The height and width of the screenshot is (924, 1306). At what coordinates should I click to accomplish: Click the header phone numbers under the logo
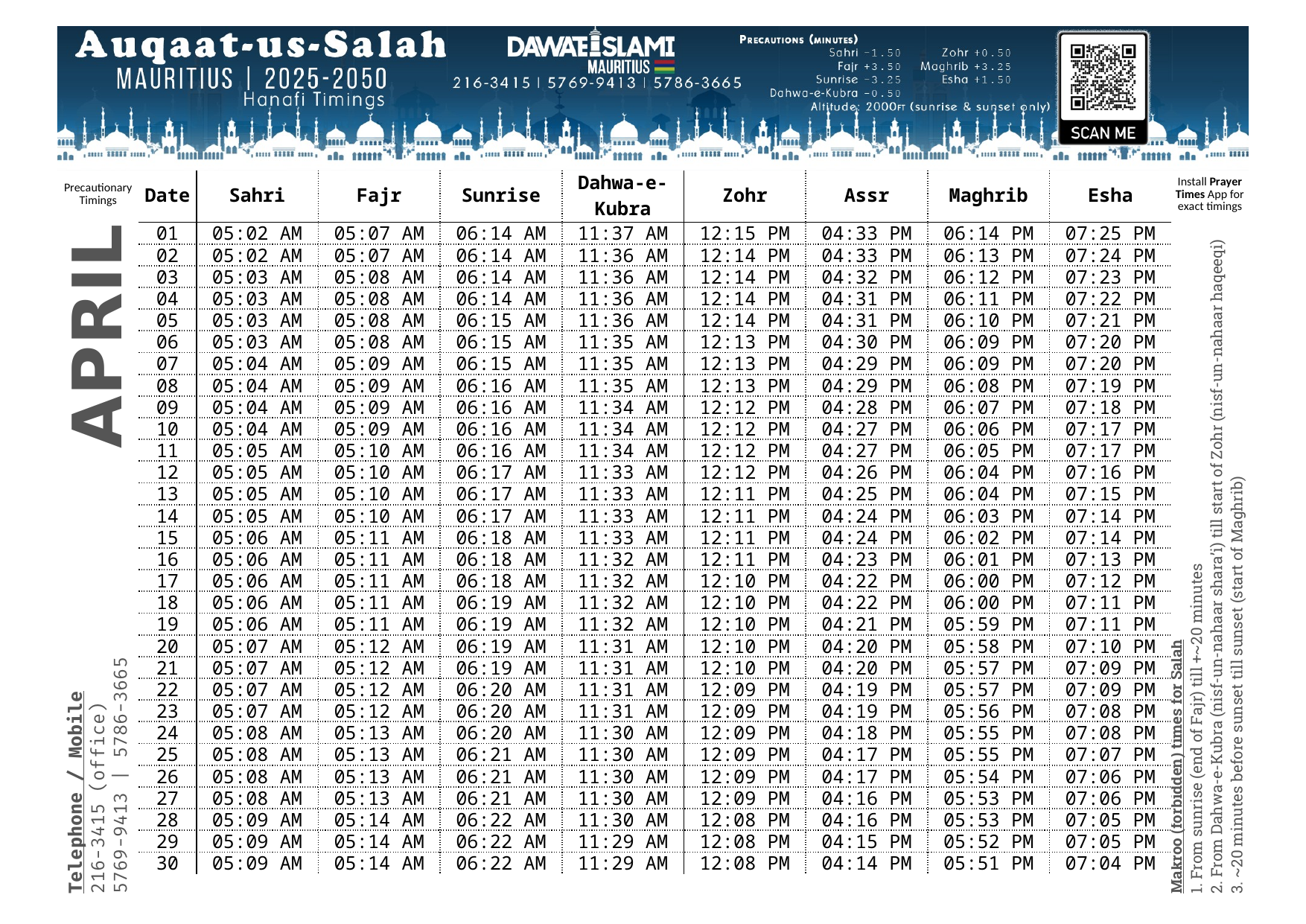tap(597, 83)
